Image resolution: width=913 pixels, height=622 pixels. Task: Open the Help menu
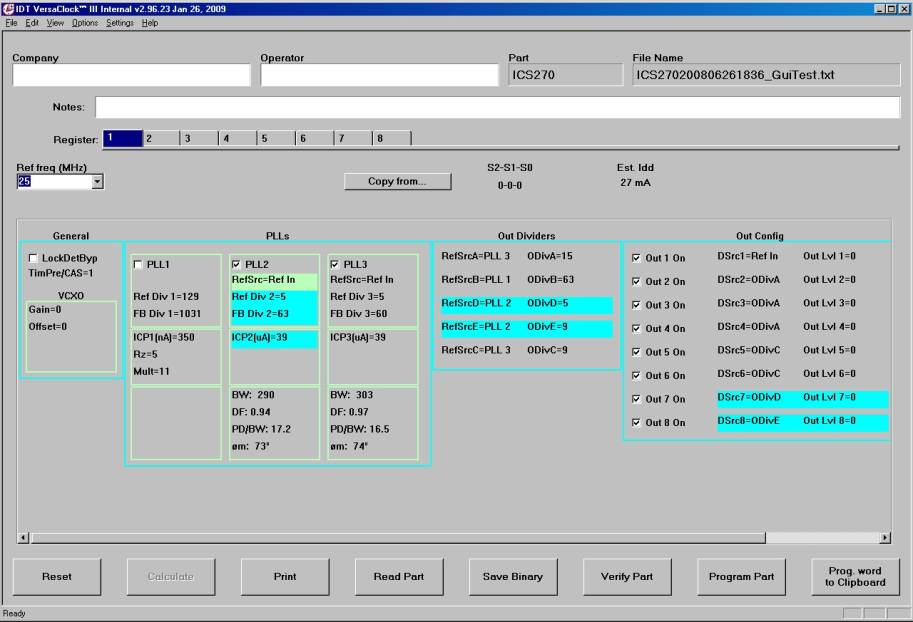[x=150, y=23]
